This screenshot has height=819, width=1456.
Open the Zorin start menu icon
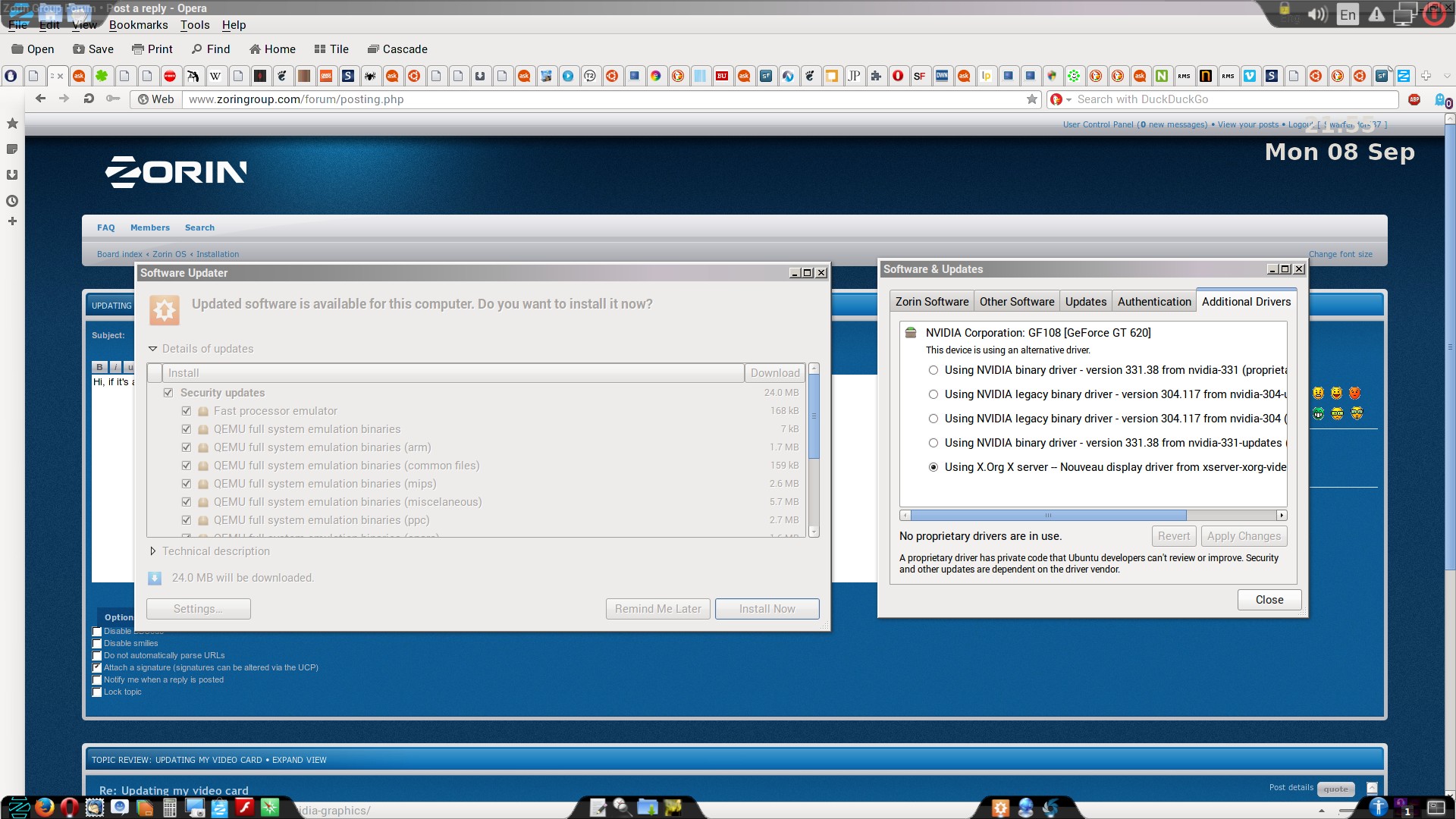[x=18, y=808]
